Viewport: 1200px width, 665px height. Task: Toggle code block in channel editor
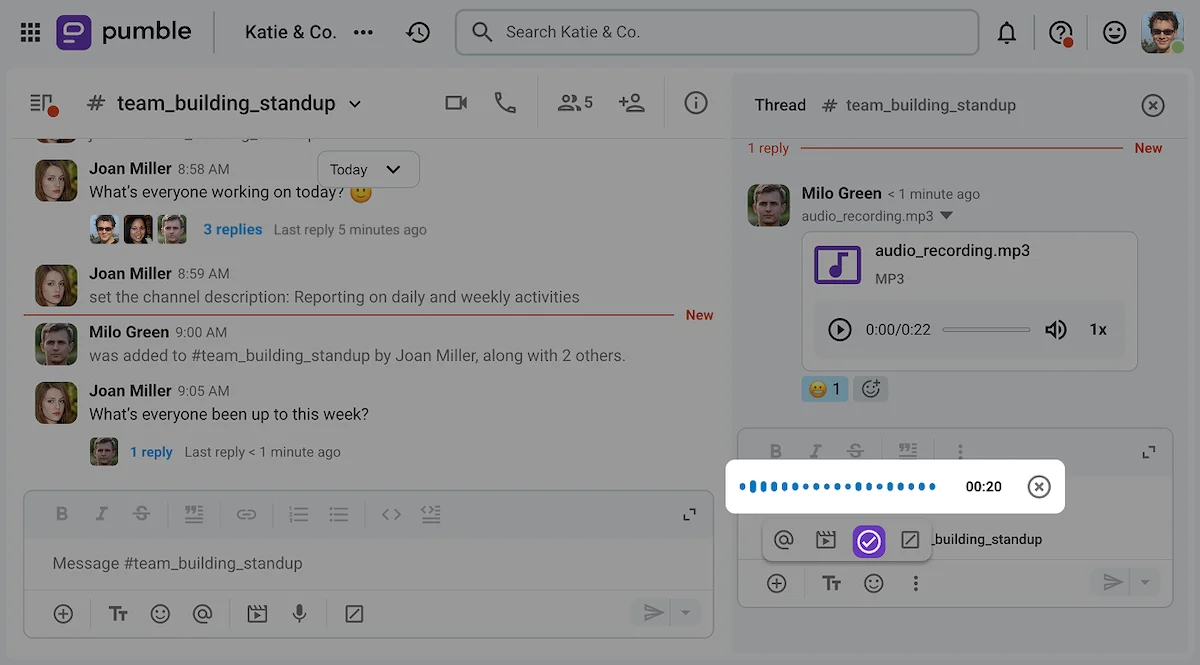pyautogui.click(x=431, y=514)
